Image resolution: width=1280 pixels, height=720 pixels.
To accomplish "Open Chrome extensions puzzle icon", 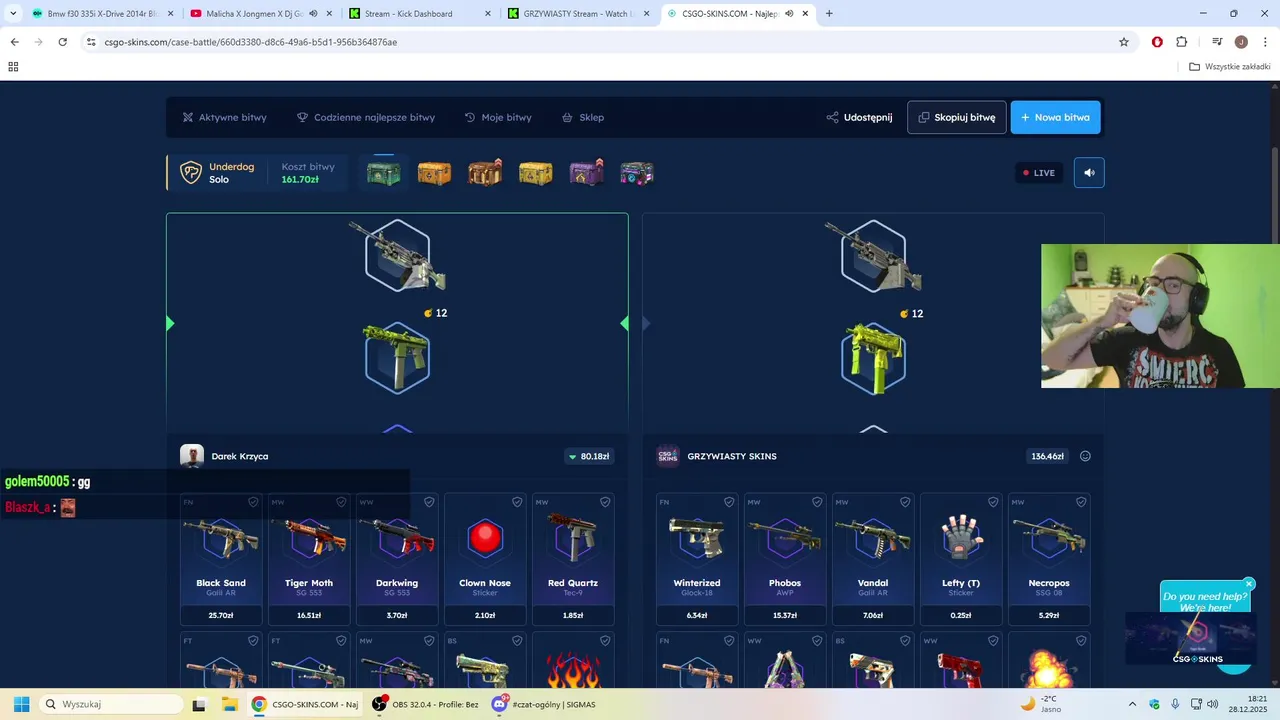I will tap(1182, 42).
